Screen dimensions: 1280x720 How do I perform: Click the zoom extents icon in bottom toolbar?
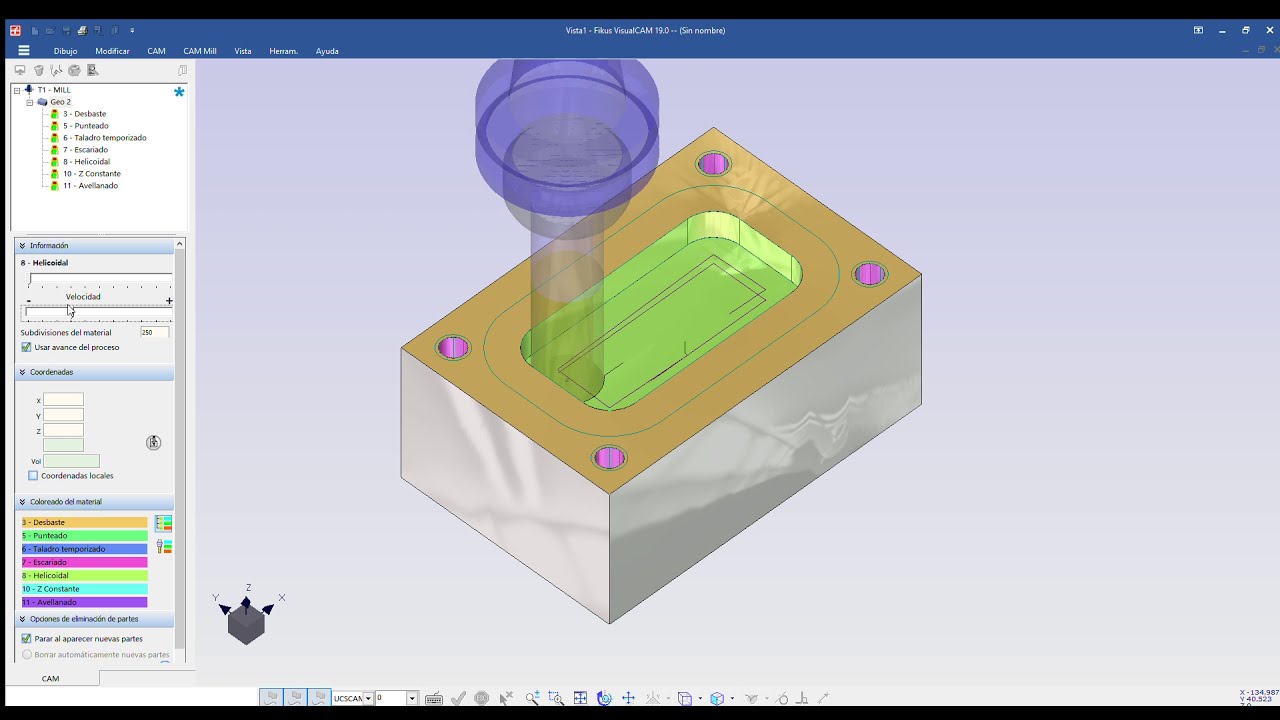click(580, 698)
